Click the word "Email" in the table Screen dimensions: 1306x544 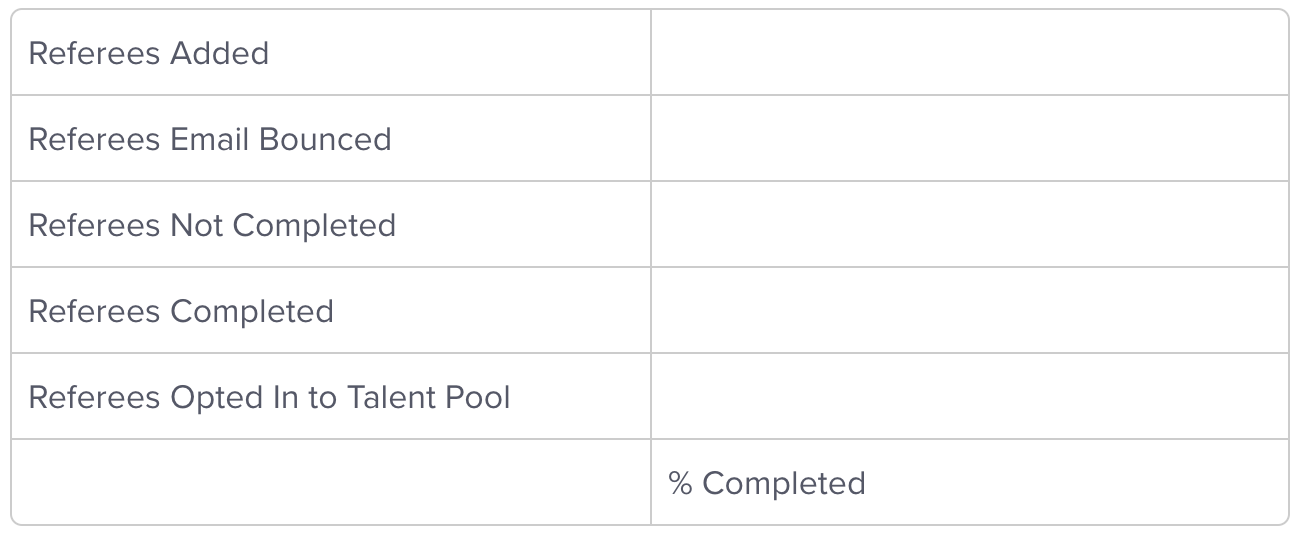coord(210,139)
